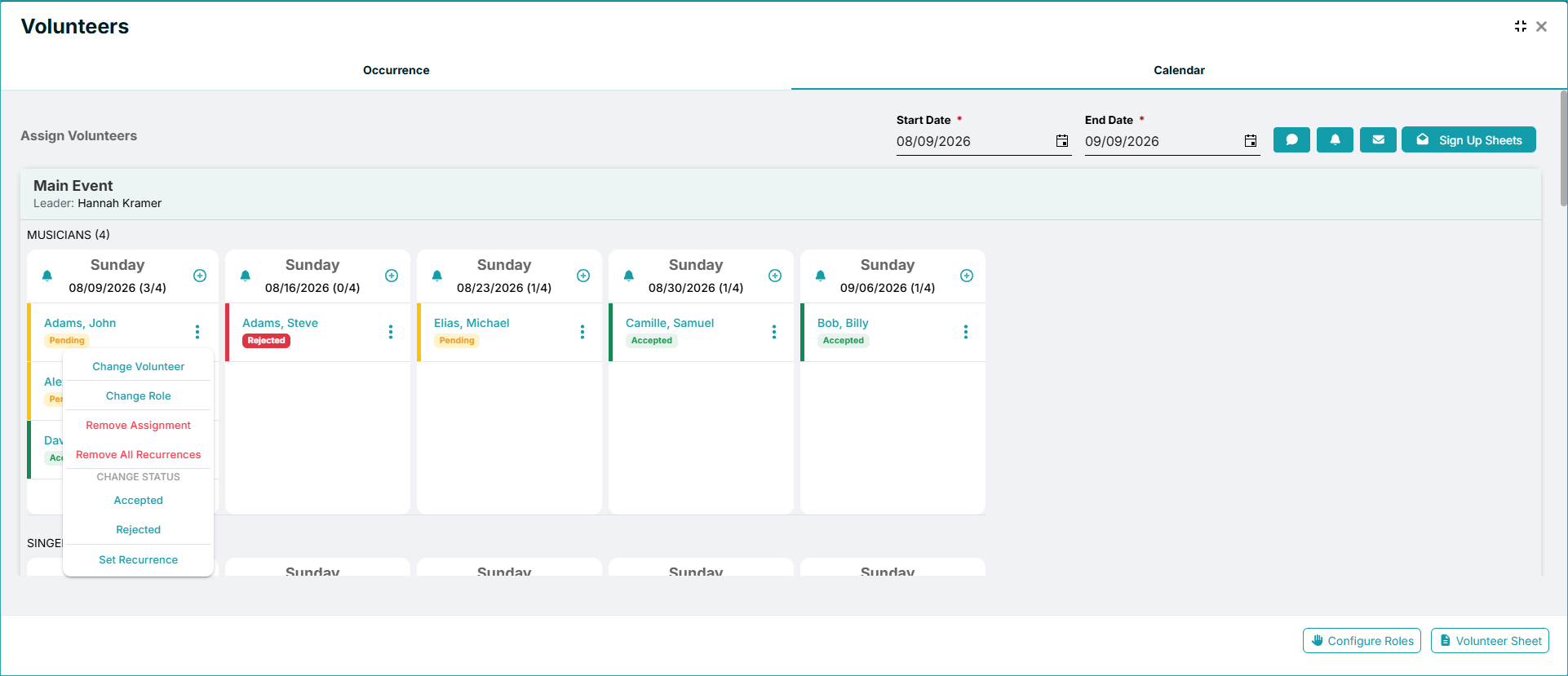Open the End Date calendar picker

click(1251, 141)
